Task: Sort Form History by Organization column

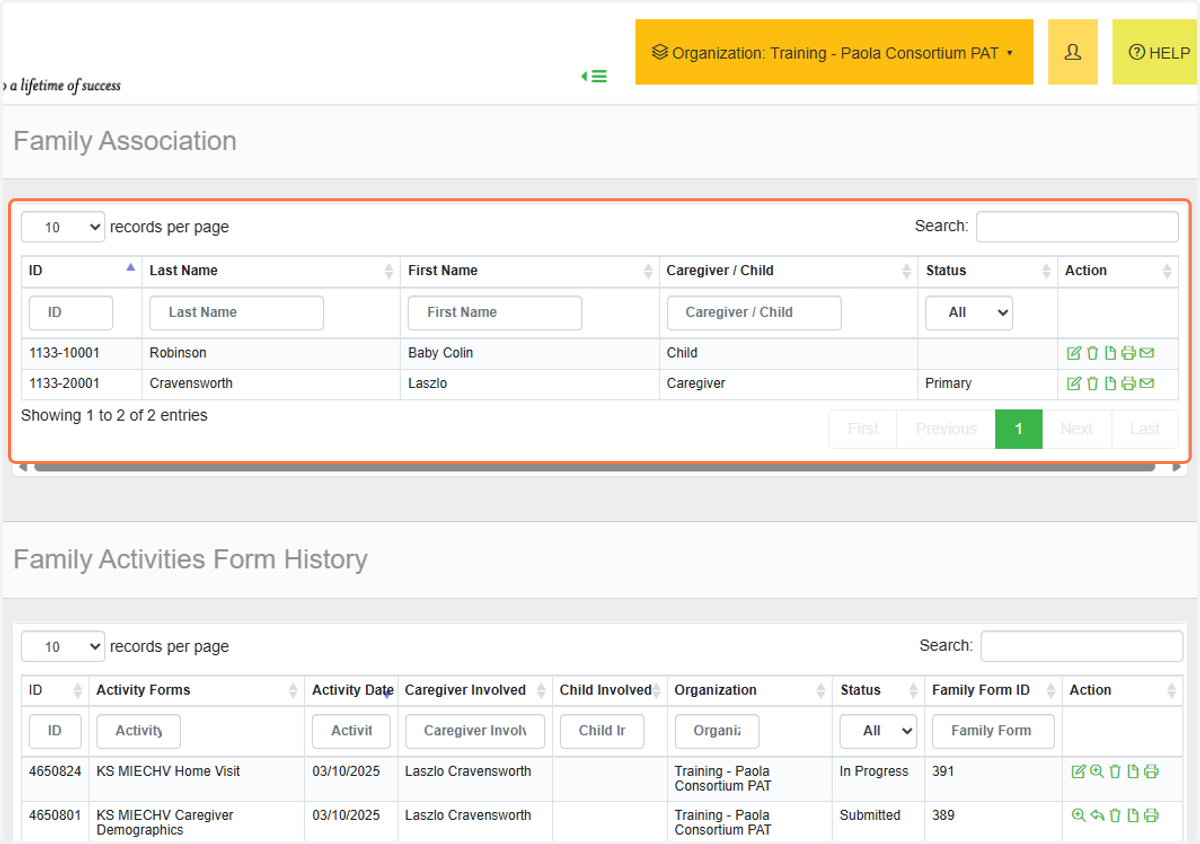Action: 750,691
